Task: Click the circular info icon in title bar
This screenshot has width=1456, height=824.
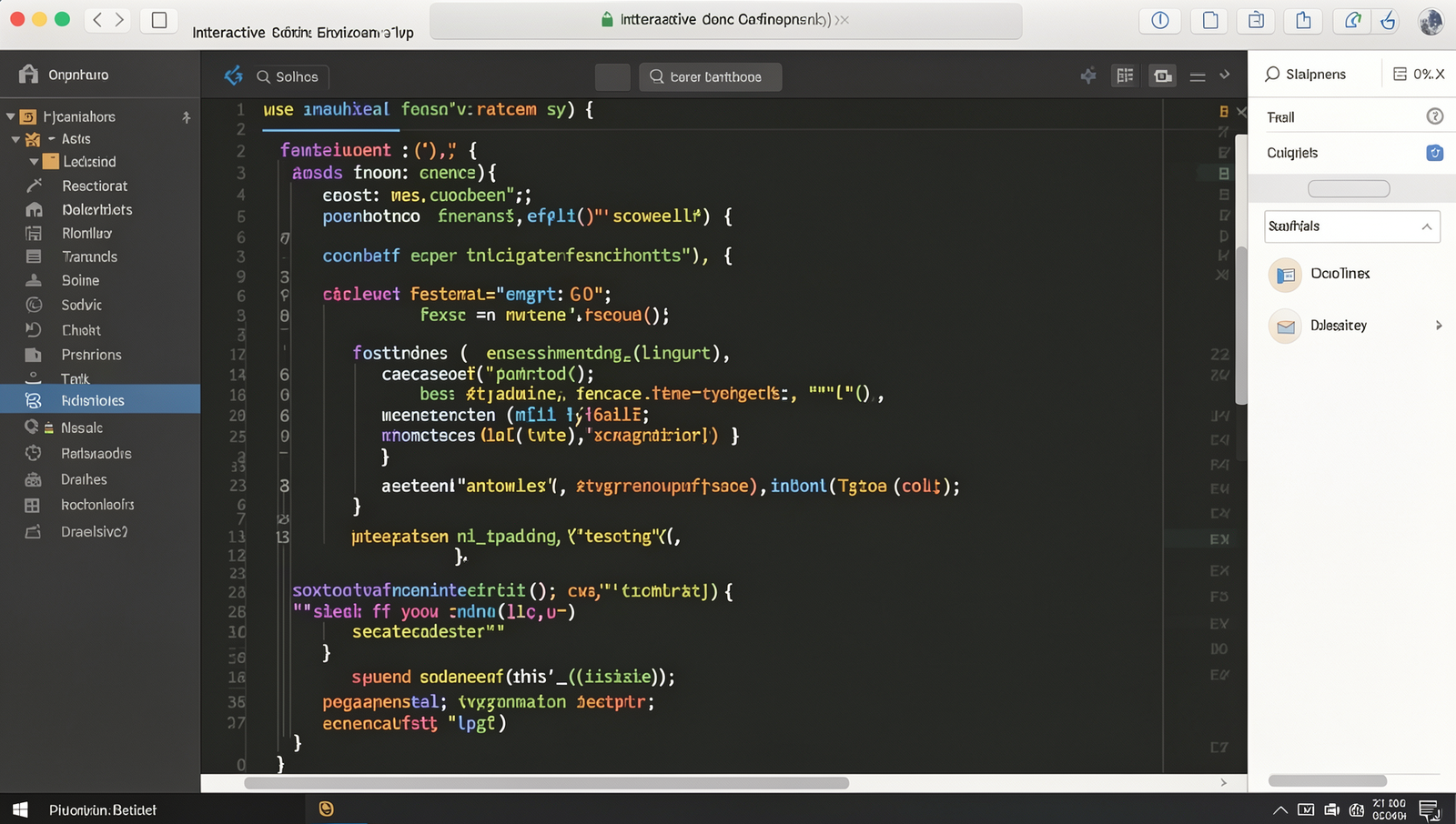Action: coord(1160,20)
